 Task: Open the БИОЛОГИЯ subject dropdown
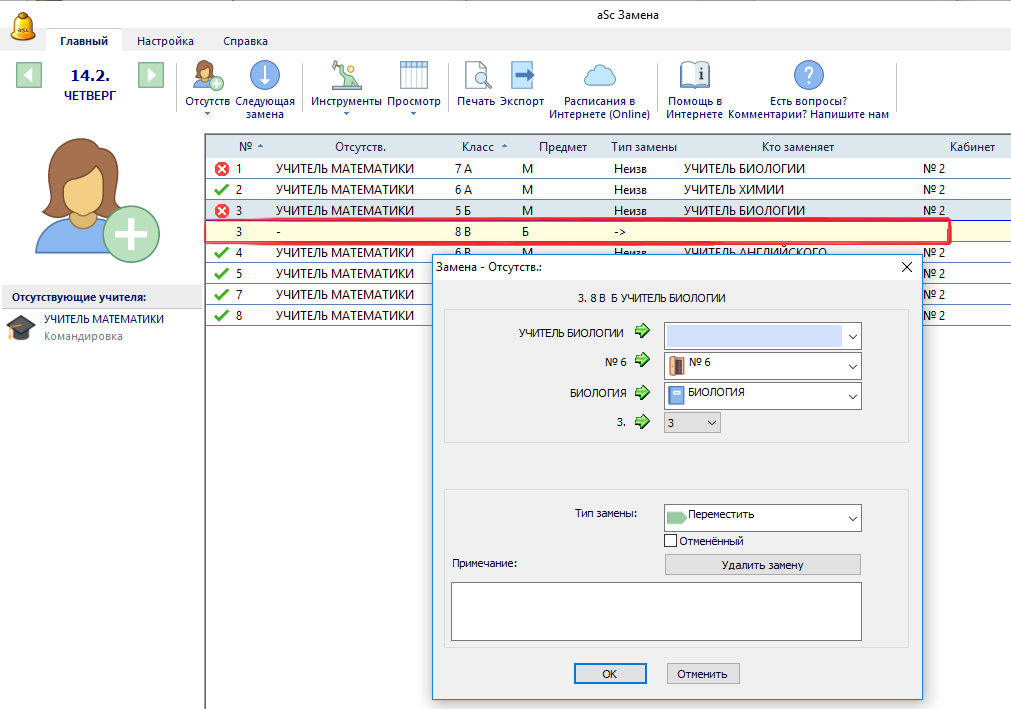point(763,396)
